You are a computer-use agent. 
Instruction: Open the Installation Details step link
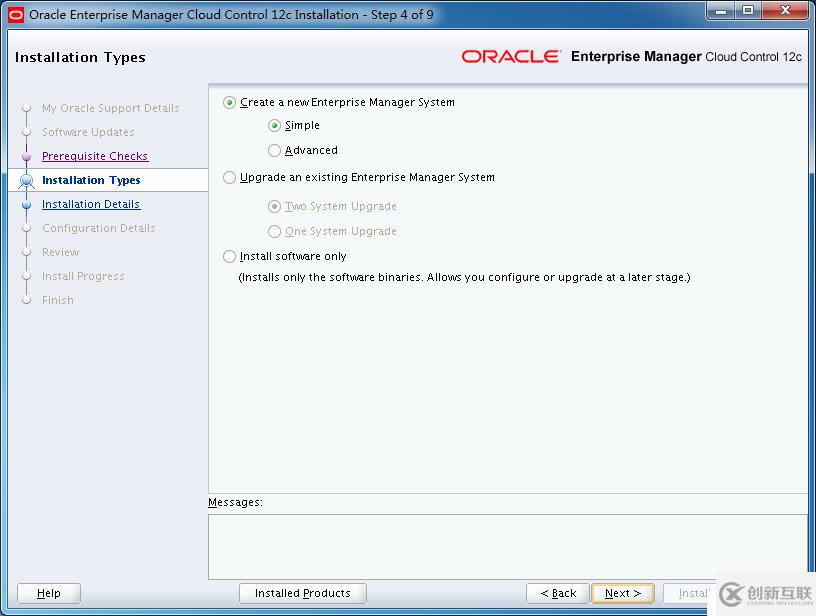coord(91,204)
